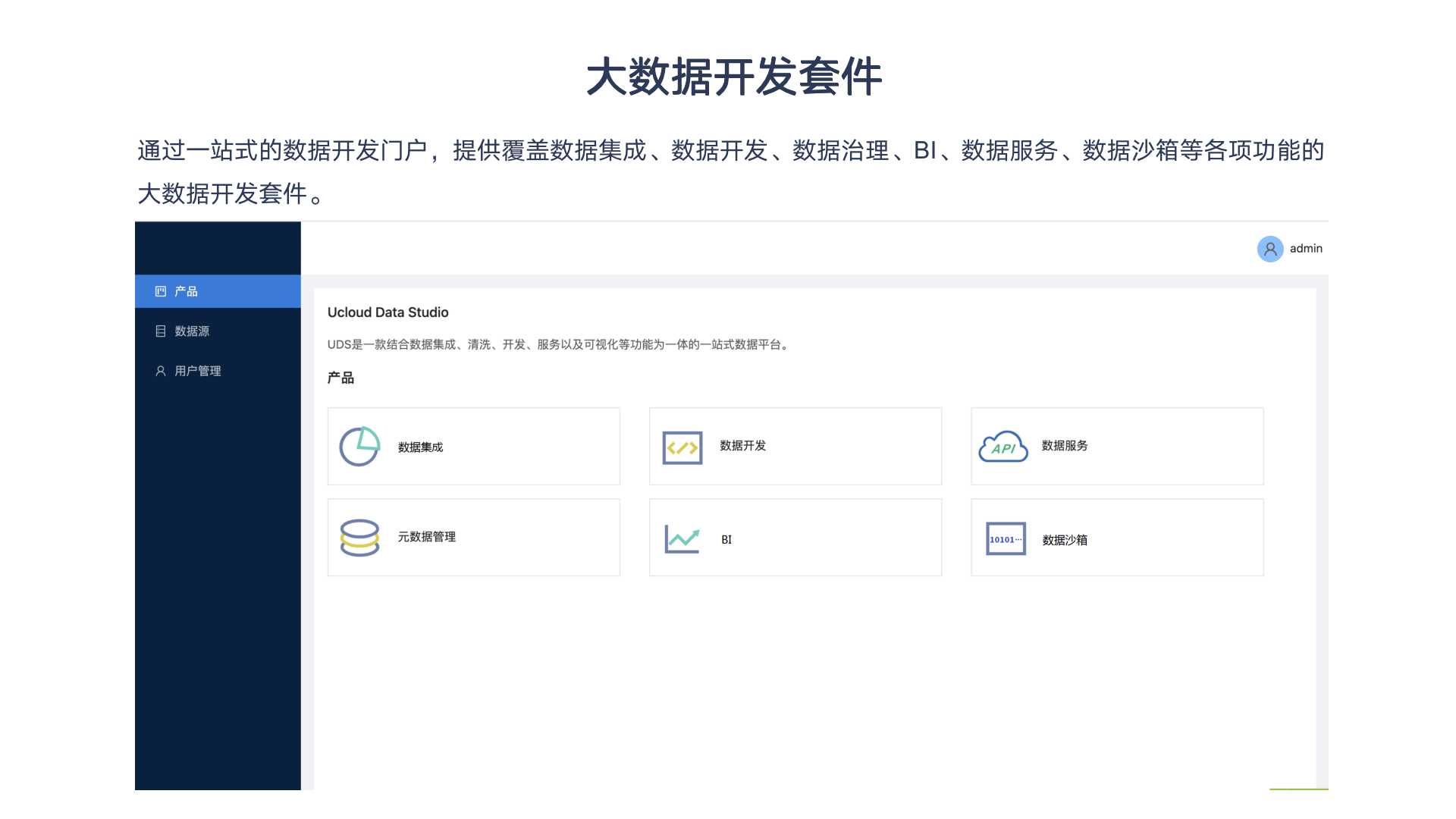Open the BI product card
The width and height of the screenshot is (1456, 819).
pyautogui.click(x=795, y=537)
